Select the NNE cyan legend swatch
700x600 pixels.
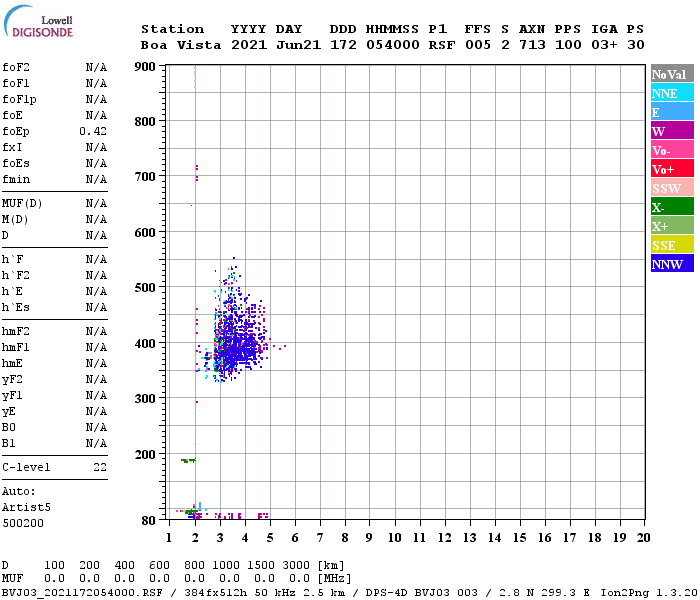coord(672,93)
